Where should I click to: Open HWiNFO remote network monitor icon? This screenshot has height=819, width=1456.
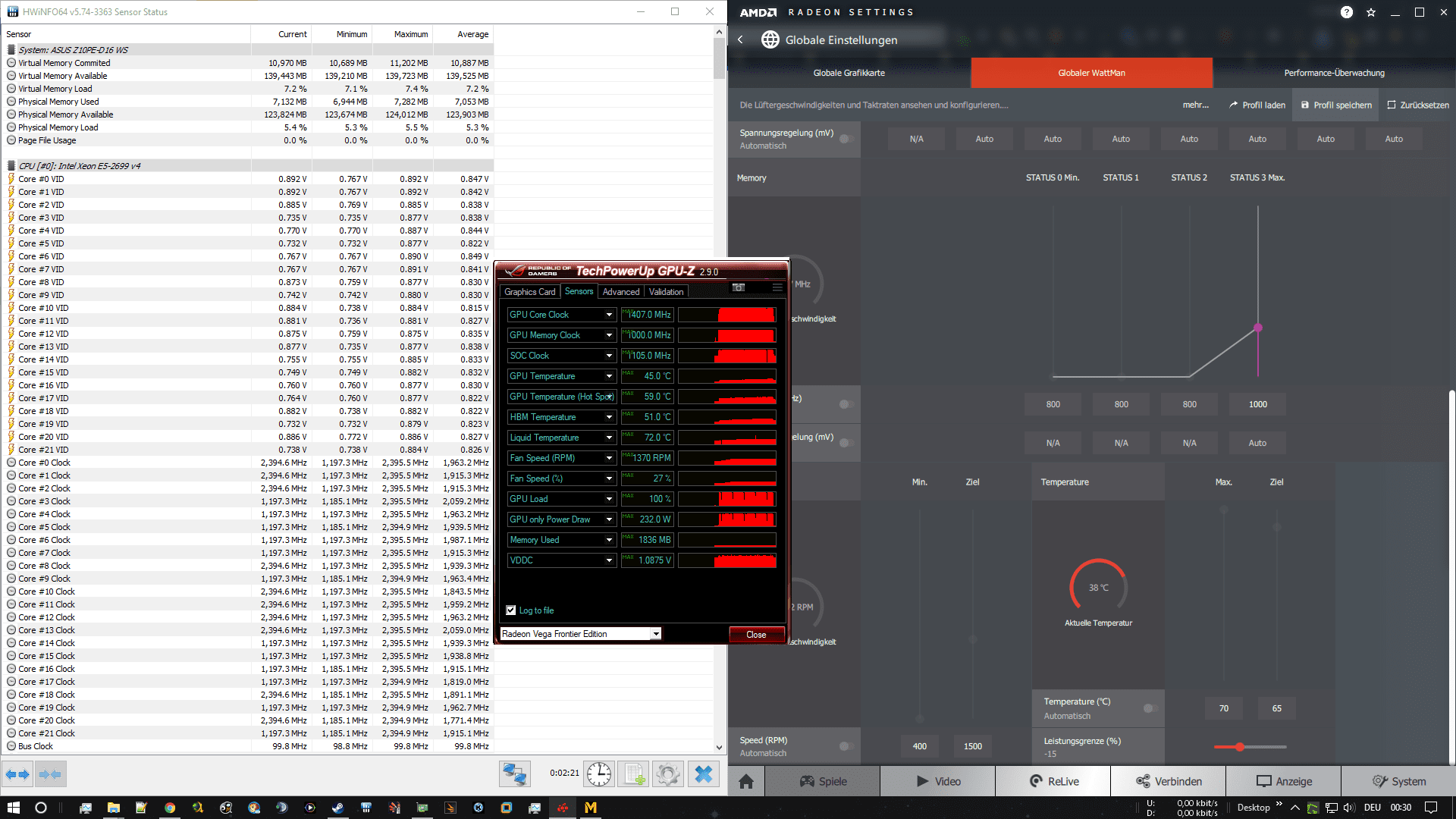pos(514,774)
